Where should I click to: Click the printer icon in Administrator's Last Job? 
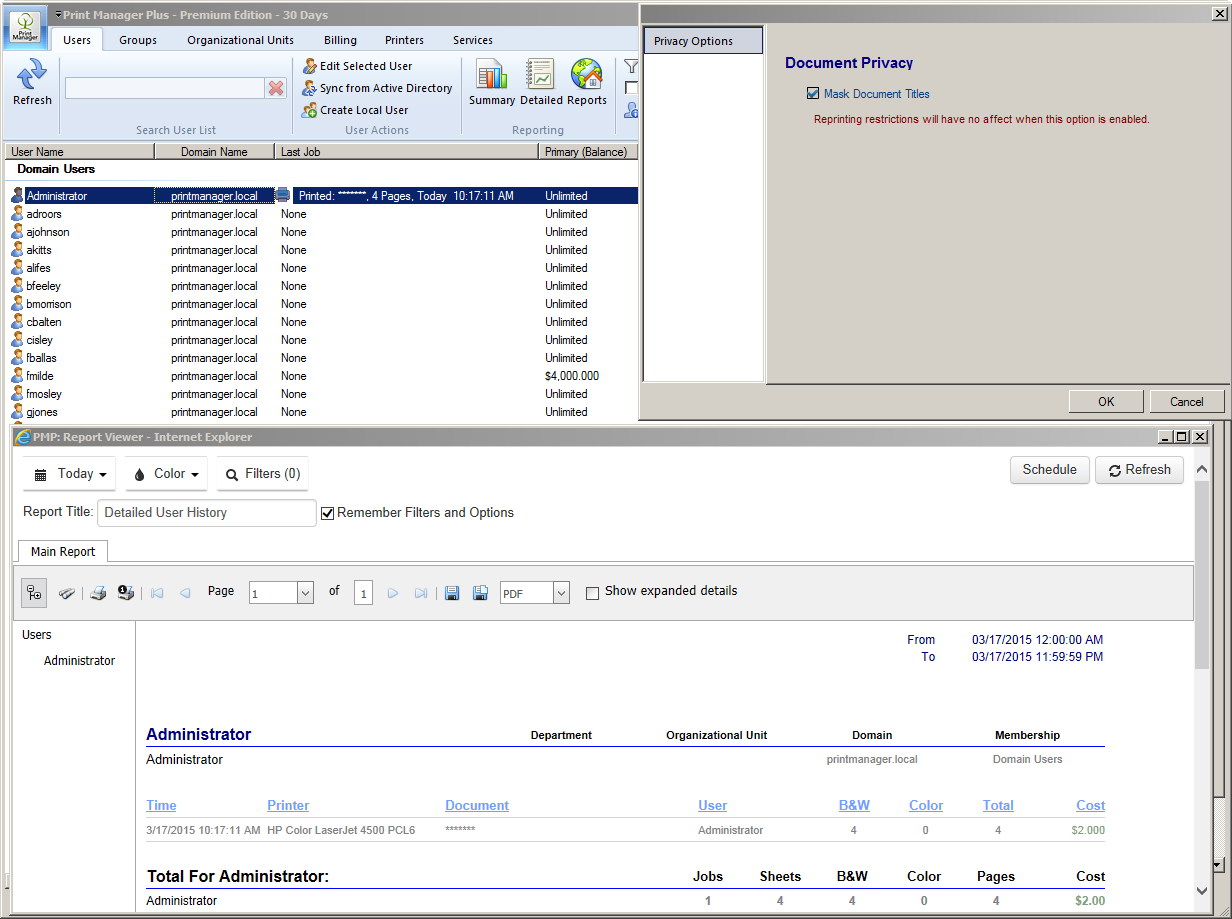[x=283, y=195]
